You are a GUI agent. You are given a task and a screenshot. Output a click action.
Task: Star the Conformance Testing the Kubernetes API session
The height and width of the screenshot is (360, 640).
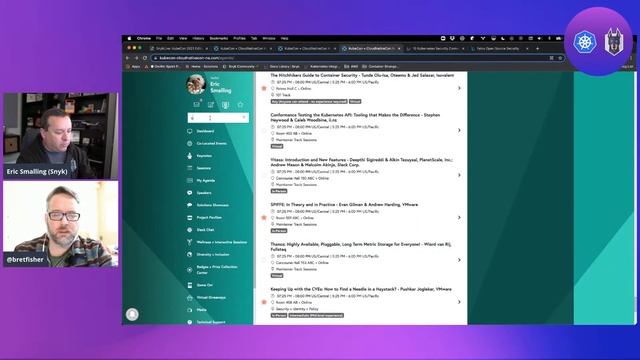tap(264, 131)
